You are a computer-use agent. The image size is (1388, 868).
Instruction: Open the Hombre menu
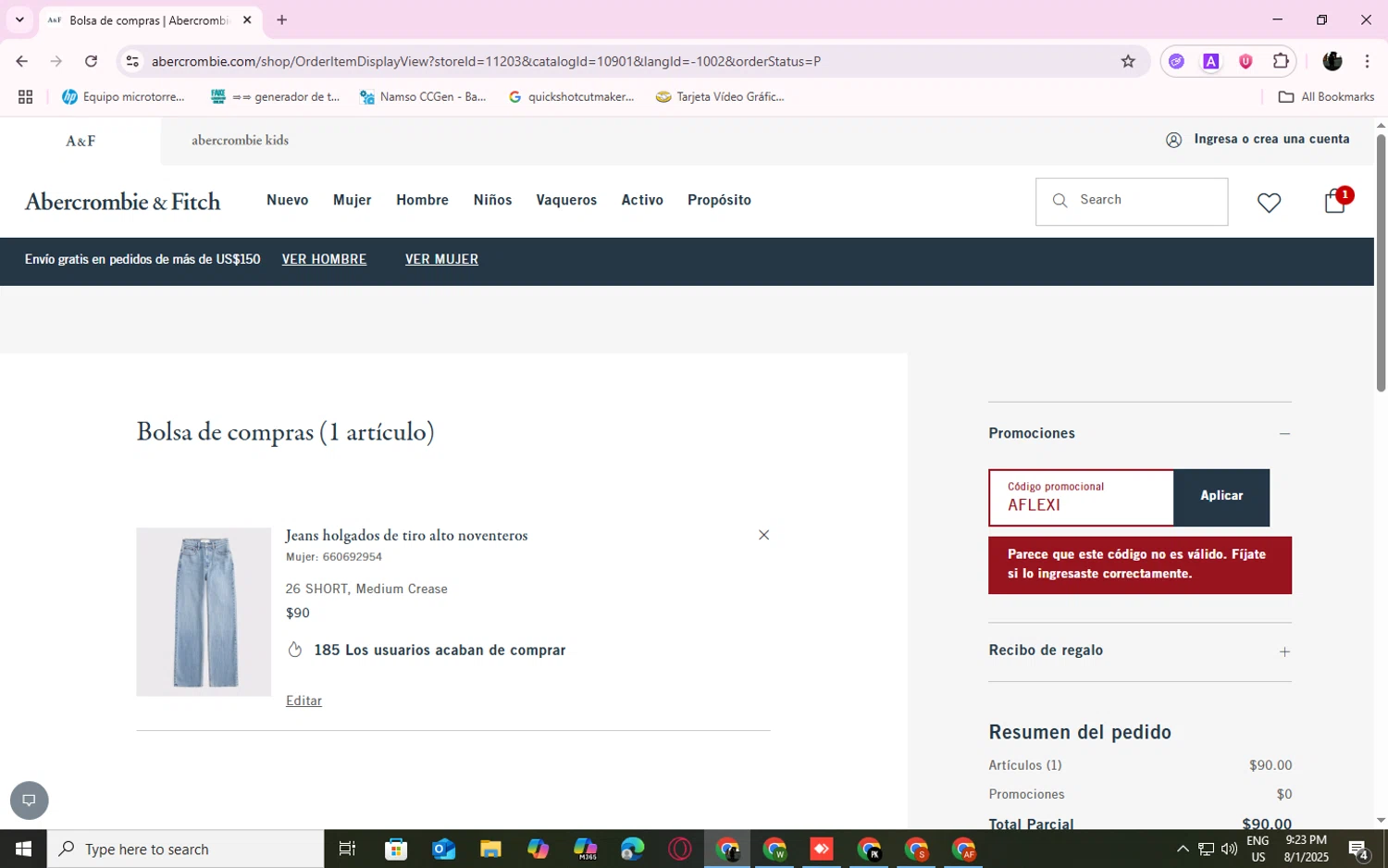422,200
